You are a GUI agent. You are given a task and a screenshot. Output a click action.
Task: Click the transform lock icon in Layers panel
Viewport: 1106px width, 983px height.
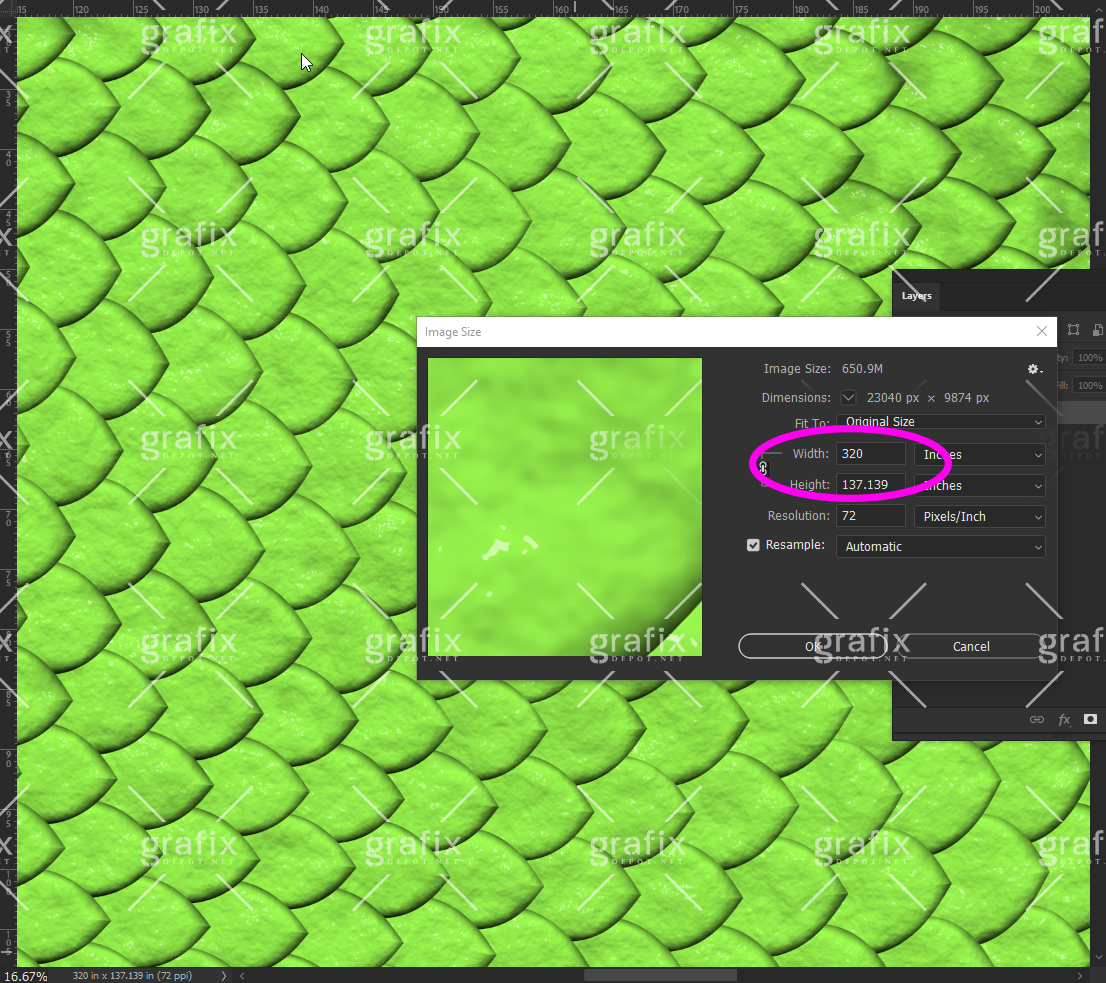click(x=1073, y=330)
